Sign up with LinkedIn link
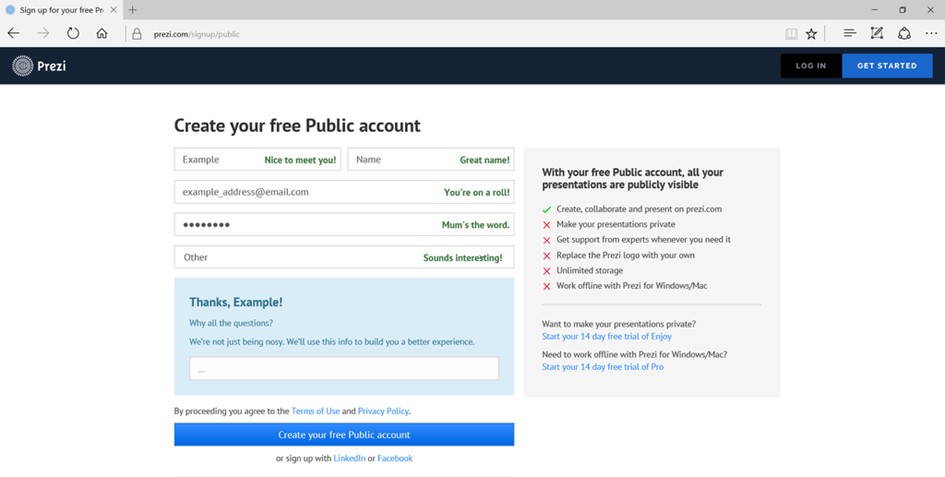945x477 pixels. 348,458
